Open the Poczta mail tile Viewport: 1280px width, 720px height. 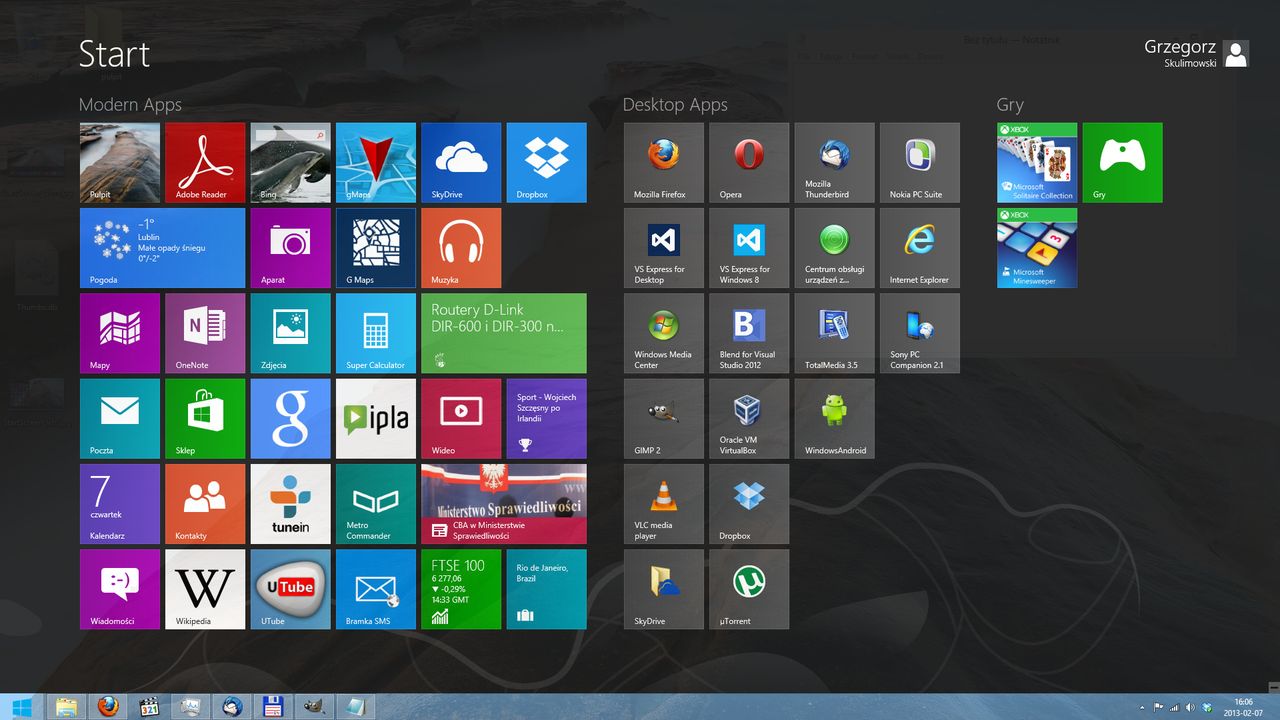point(120,419)
